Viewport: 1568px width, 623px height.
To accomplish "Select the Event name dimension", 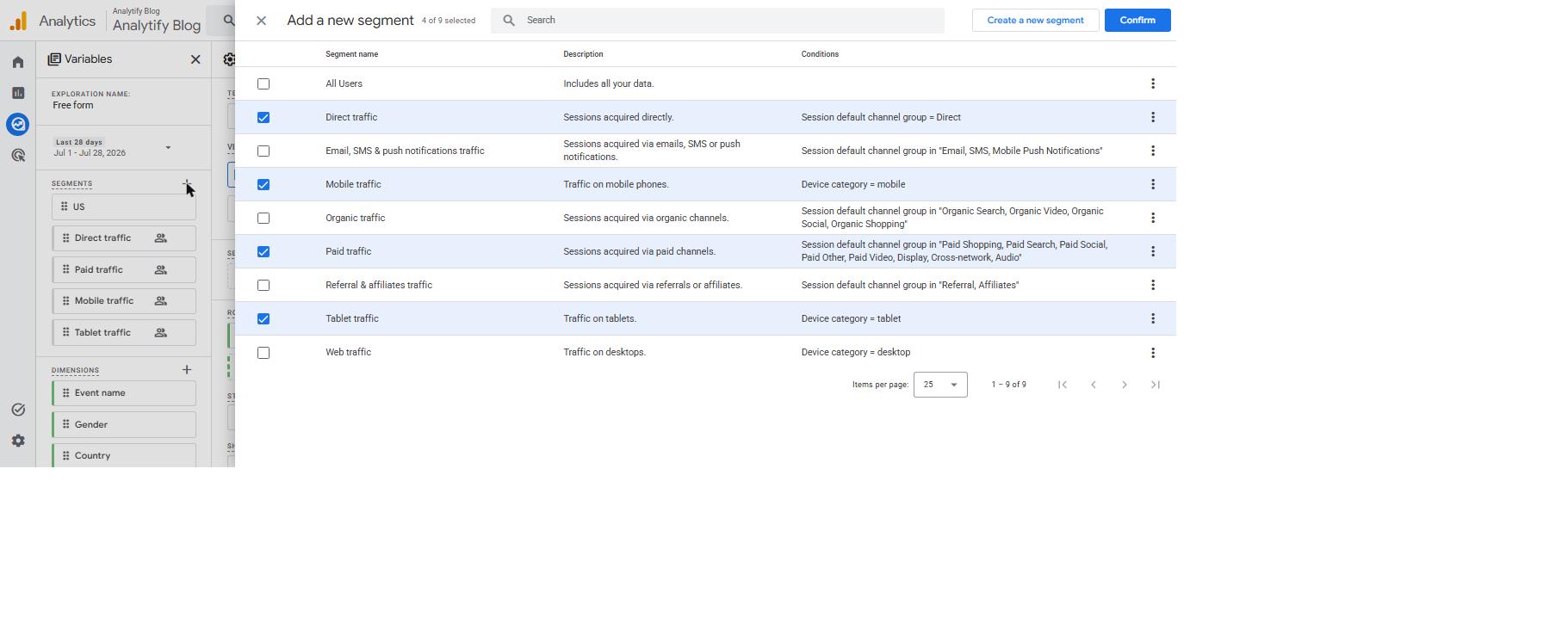I will point(124,393).
